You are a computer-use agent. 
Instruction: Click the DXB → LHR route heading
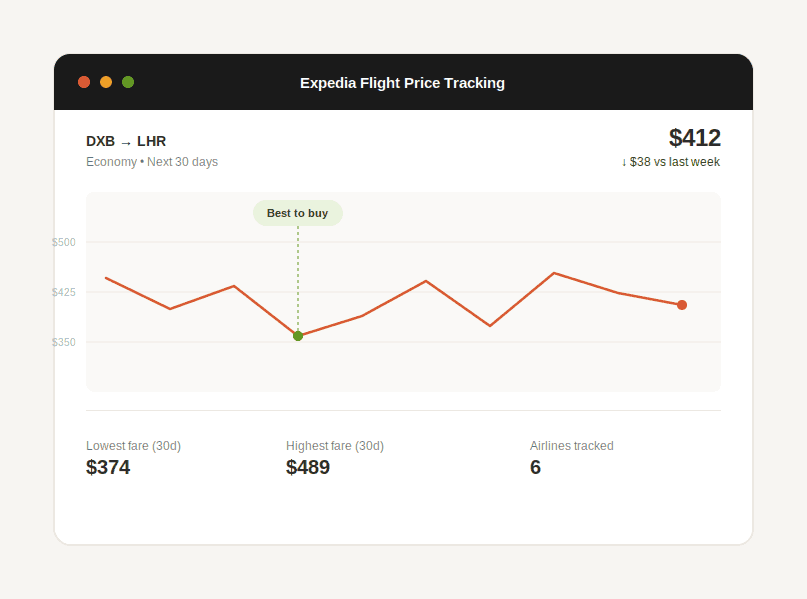coord(126,141)
